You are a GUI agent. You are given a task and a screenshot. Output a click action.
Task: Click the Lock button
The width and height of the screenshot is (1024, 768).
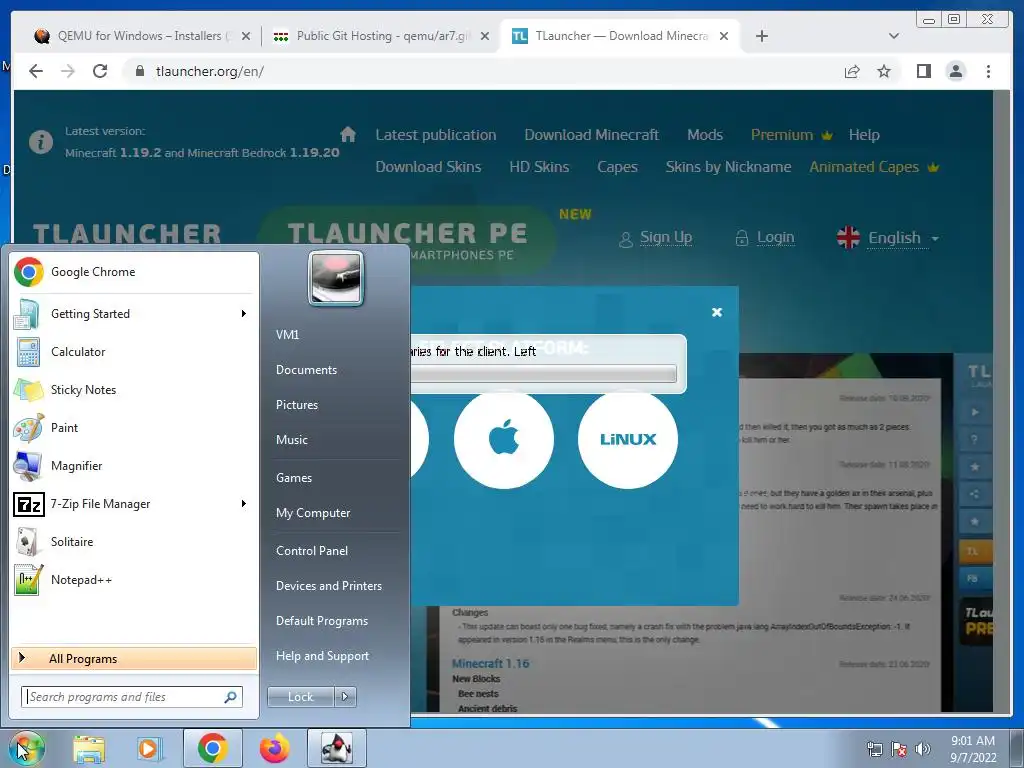click(300, 697)
